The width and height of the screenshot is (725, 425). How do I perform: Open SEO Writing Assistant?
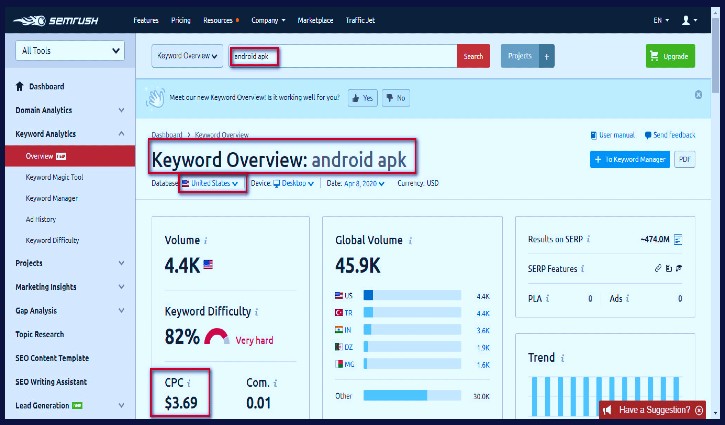(51, 382)
